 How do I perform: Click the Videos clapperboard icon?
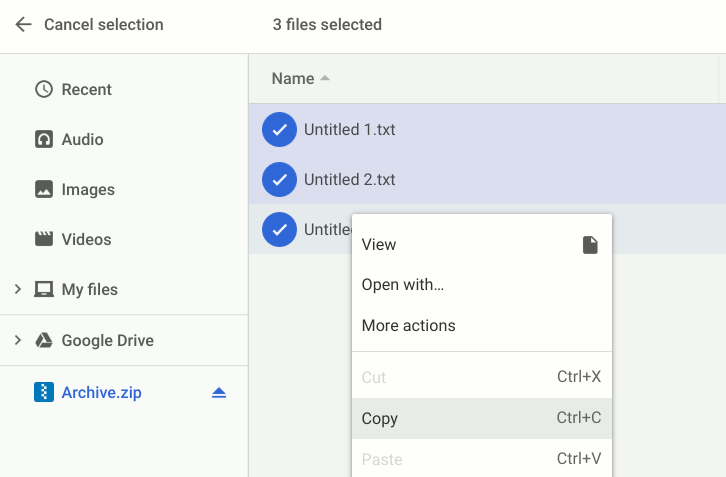click(x=44, y=239)
